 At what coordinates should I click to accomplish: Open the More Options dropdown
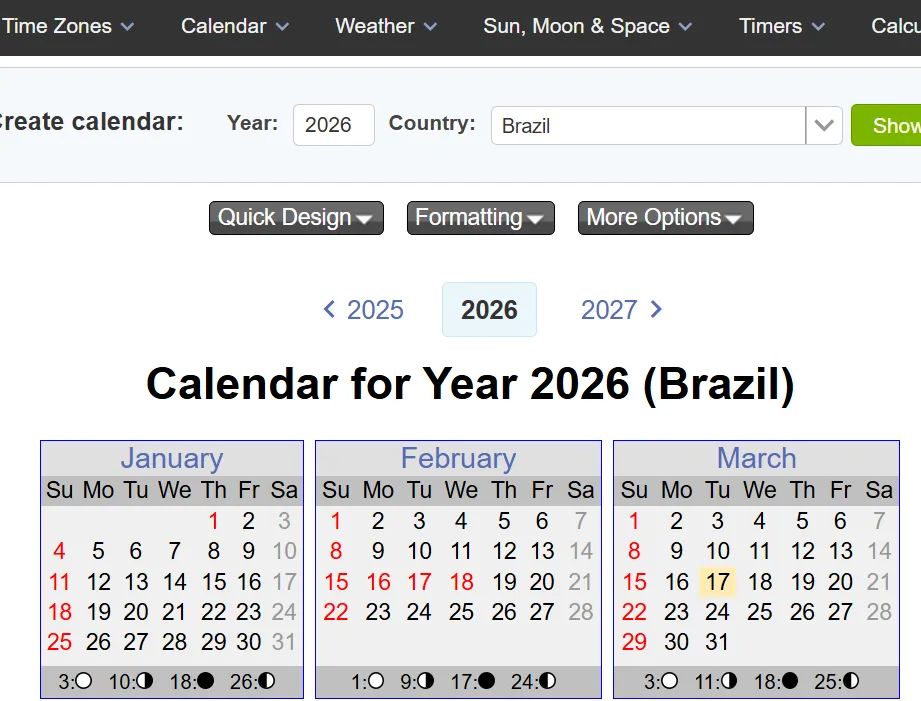tap(665, 218)
